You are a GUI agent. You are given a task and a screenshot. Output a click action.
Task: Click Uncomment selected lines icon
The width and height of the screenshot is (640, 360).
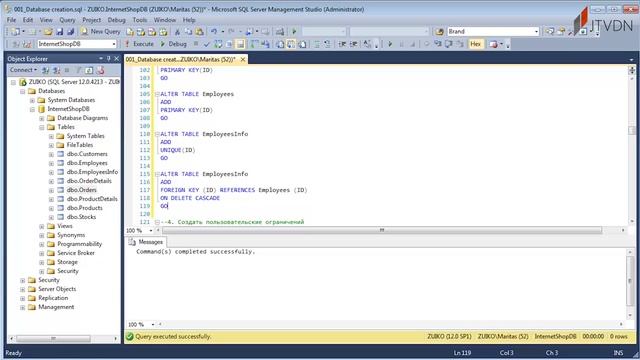327,44
